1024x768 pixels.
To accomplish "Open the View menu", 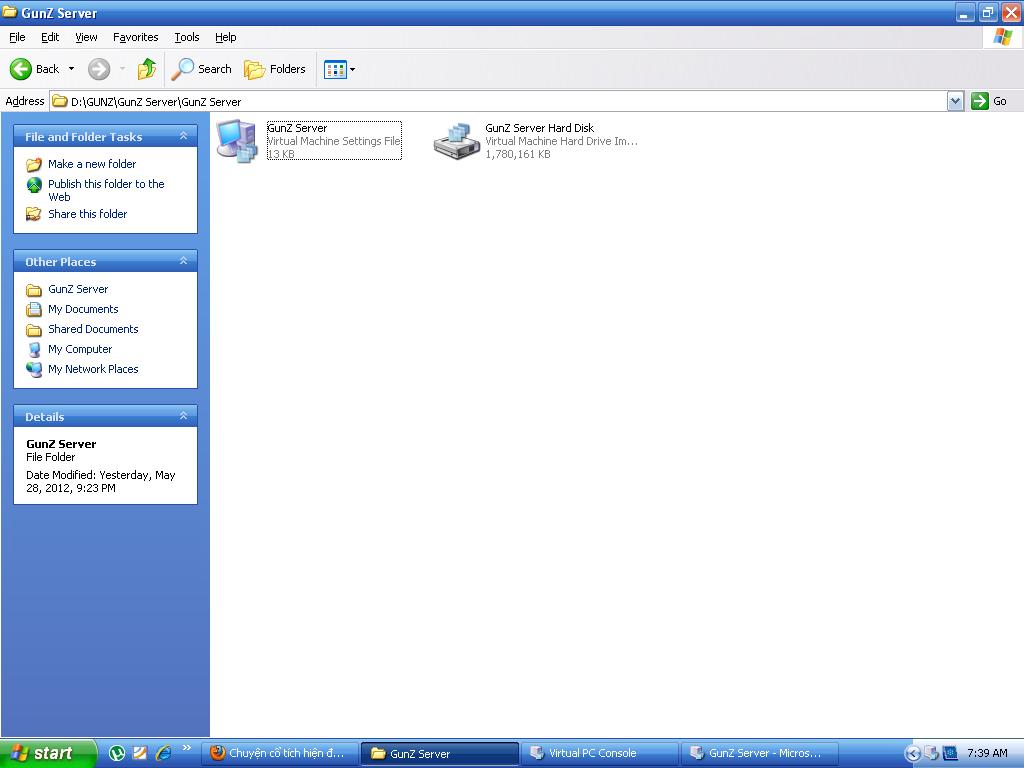I will [86, 37].
